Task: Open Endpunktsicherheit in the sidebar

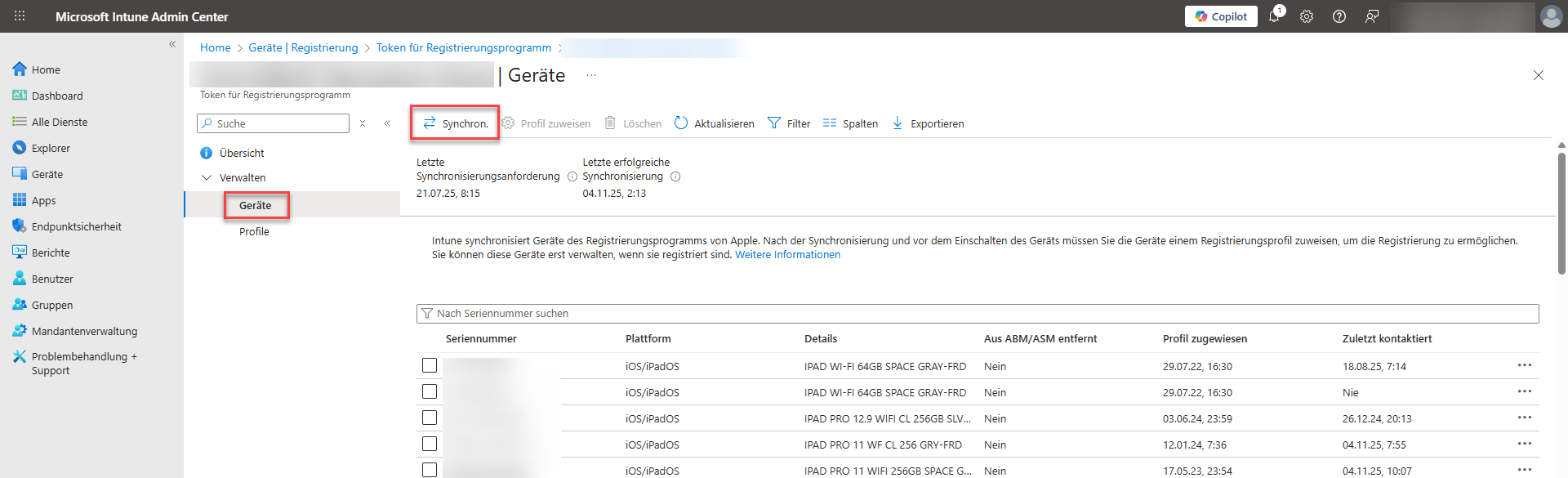Action: click(x=76, y=226)
